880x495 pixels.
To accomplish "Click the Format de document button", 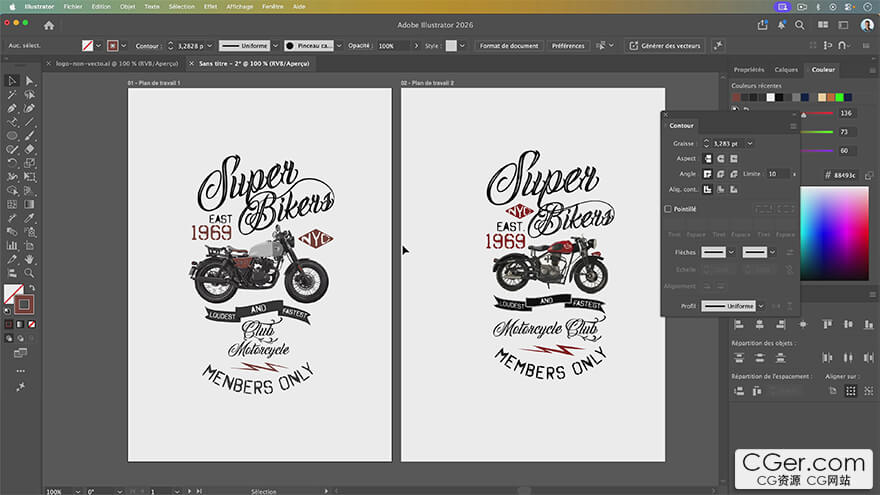I will tap(508, 45).
